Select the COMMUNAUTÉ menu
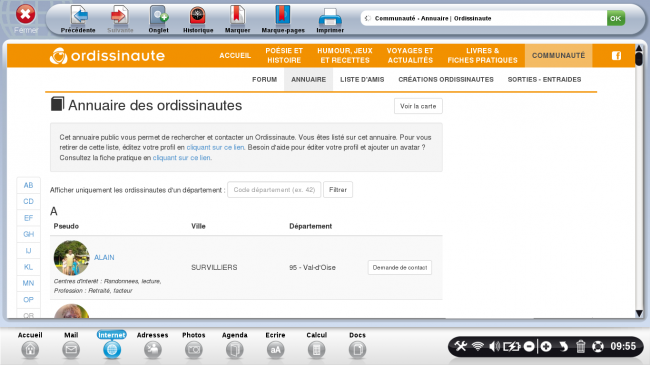Image resolution: width=650 pixels, height=365 pixels. (558, 56)
